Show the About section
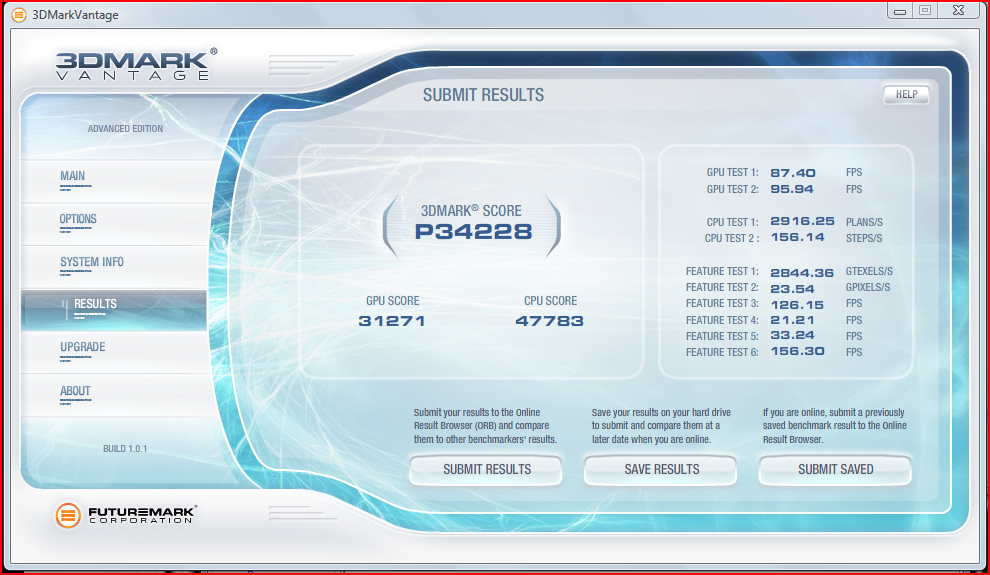Screen dimensions: 990x575 pos(114,396)
